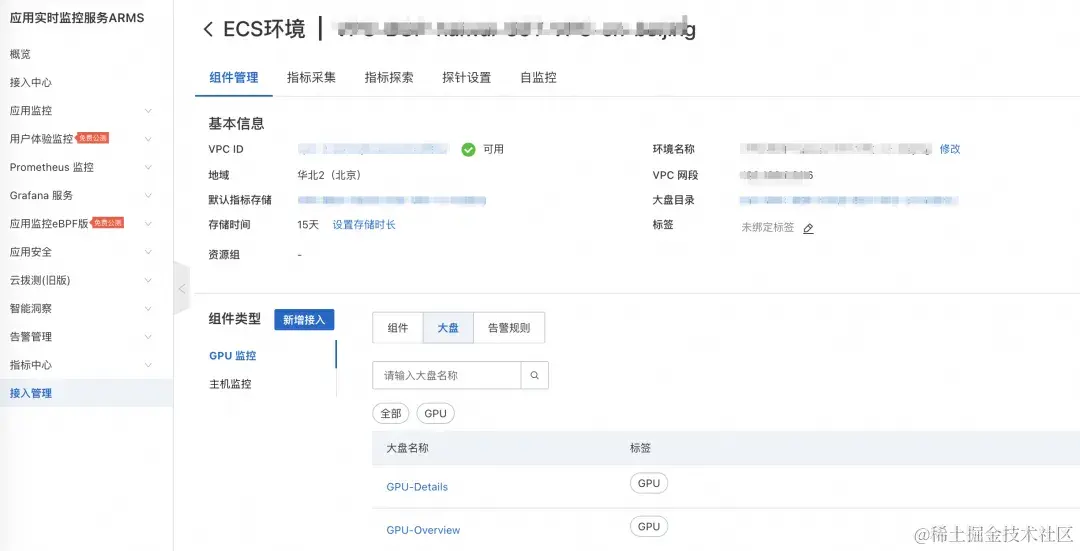Open 概览 in the sidebar
Screen dimensions: 1080x551
pyautogui.click(x=20, y=54)
